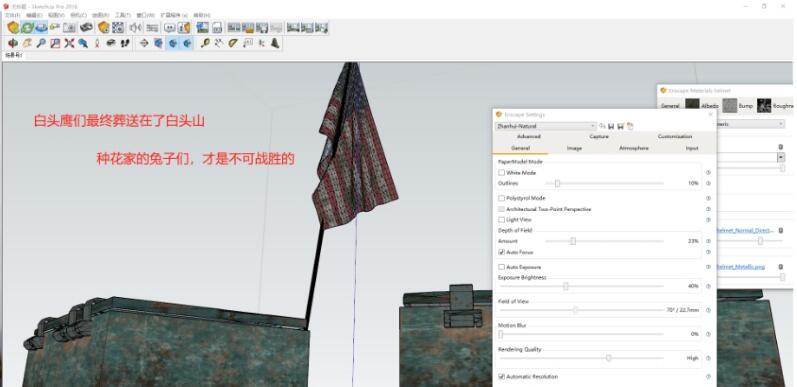The width and height of the screenshot is (797, 387).
Task: Switch to the Atmosphere tab
Action: point(633,148)
